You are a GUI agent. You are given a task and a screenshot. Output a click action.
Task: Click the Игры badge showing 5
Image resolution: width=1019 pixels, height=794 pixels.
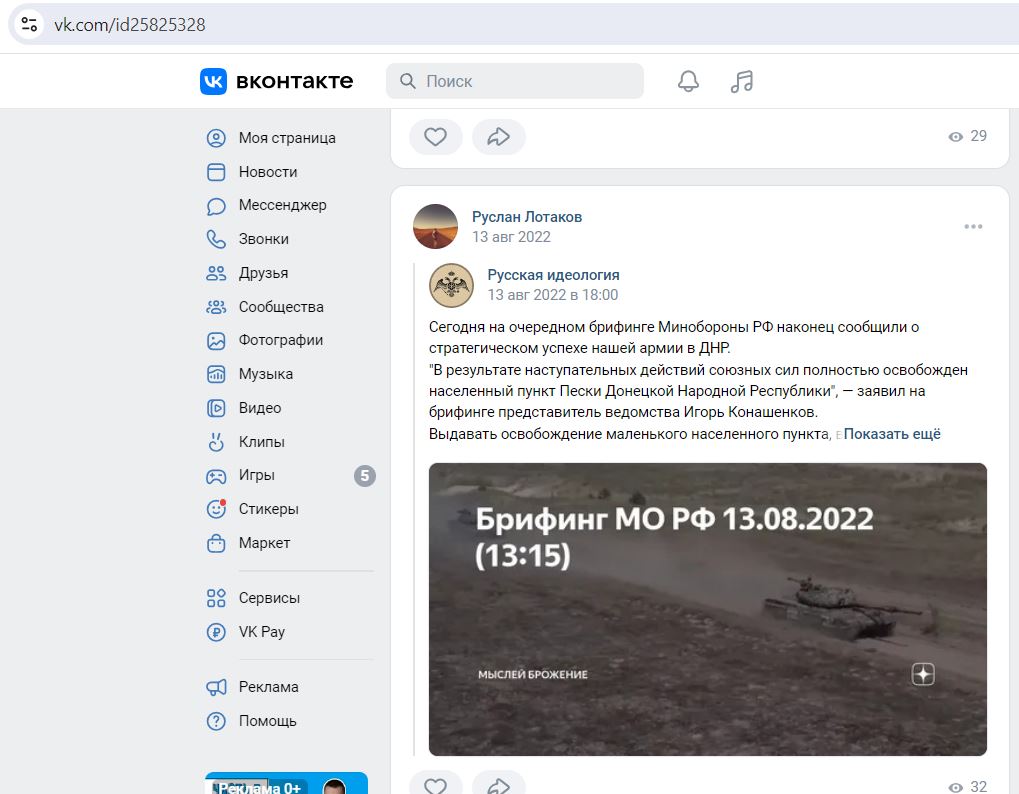[365, 476]
